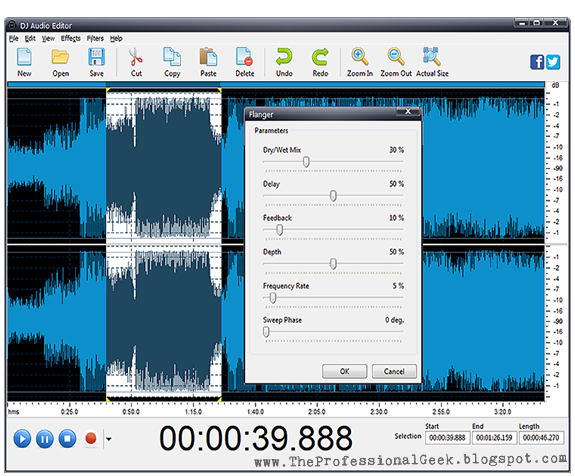The width and height of the screenshot is (575, 476).
Task: Open the Twitter share icon
Action: pos(553,62)
